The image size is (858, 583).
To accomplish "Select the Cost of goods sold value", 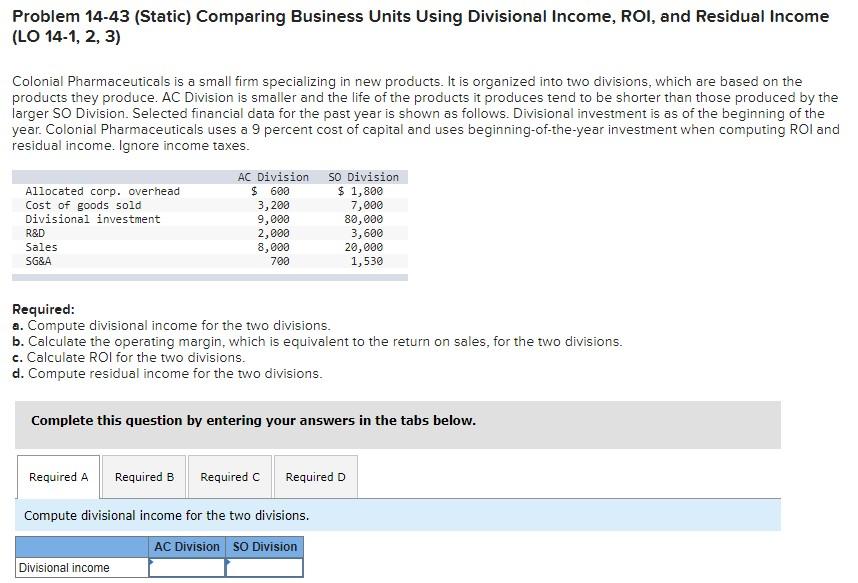I will point(278,205).
